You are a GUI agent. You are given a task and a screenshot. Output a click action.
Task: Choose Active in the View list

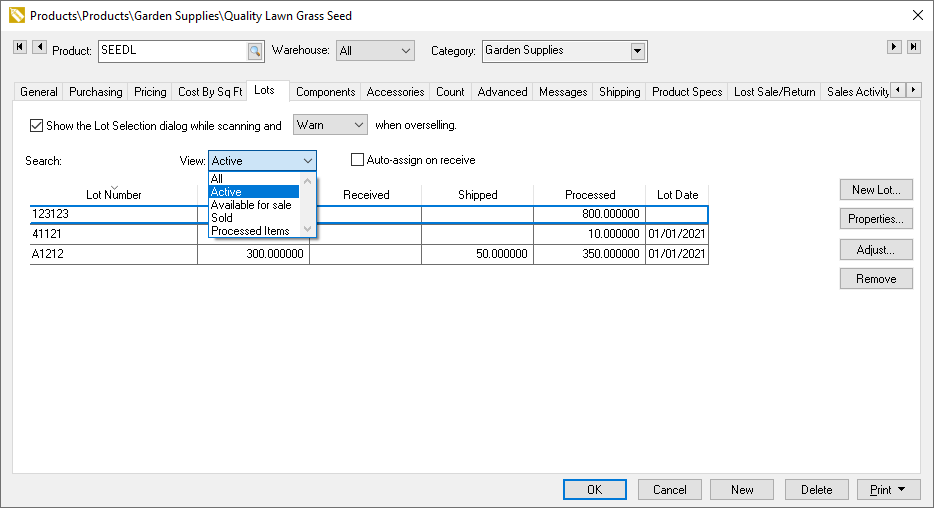[254, 192]
